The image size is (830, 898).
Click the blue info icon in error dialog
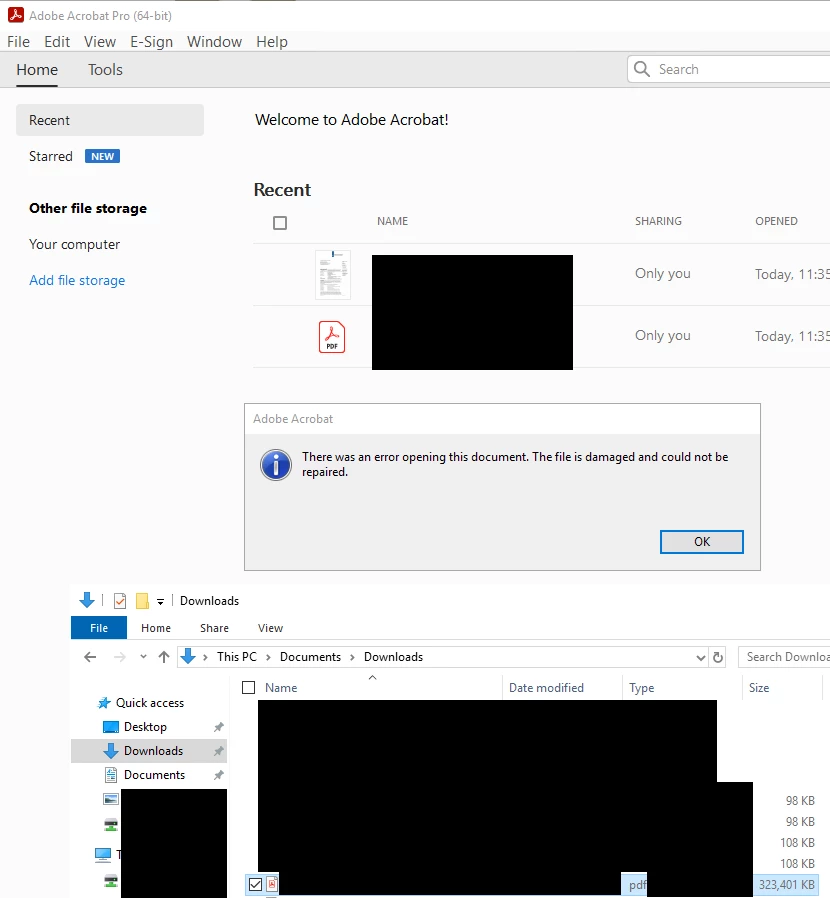[x=276, y=464]
